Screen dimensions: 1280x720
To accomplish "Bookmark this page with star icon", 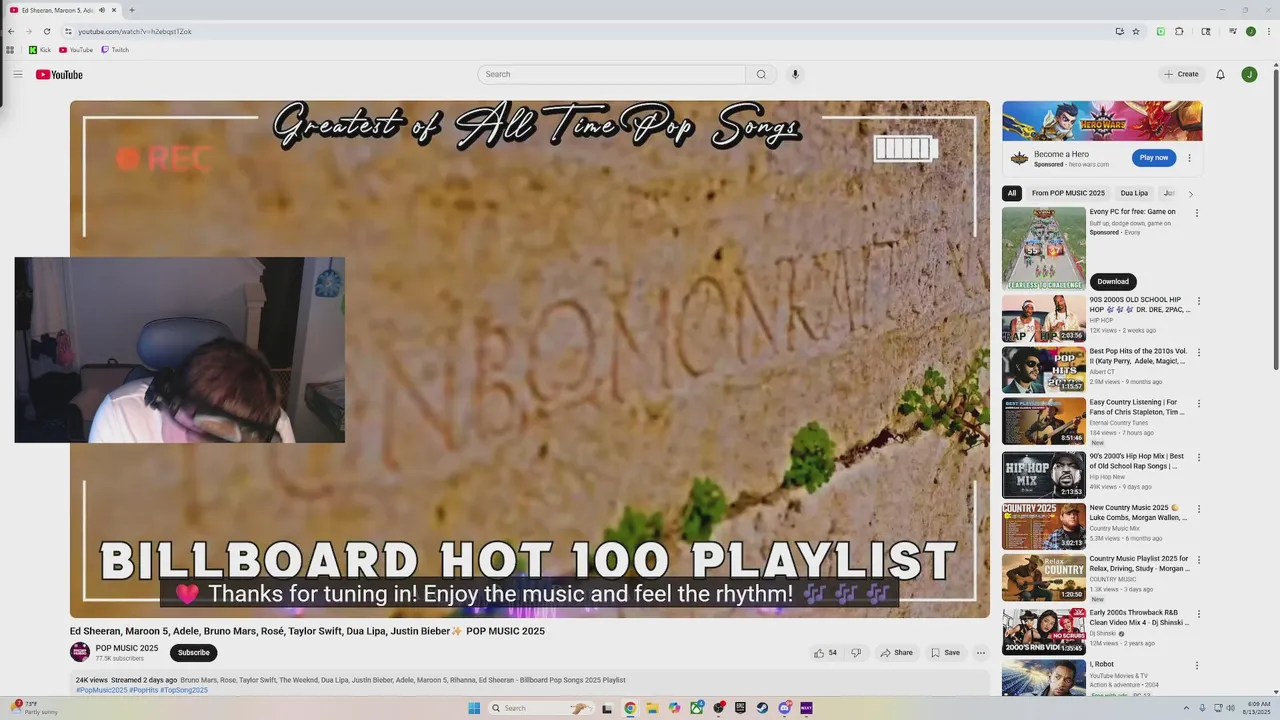I will pyautogui.click(x=1136, y=31).
